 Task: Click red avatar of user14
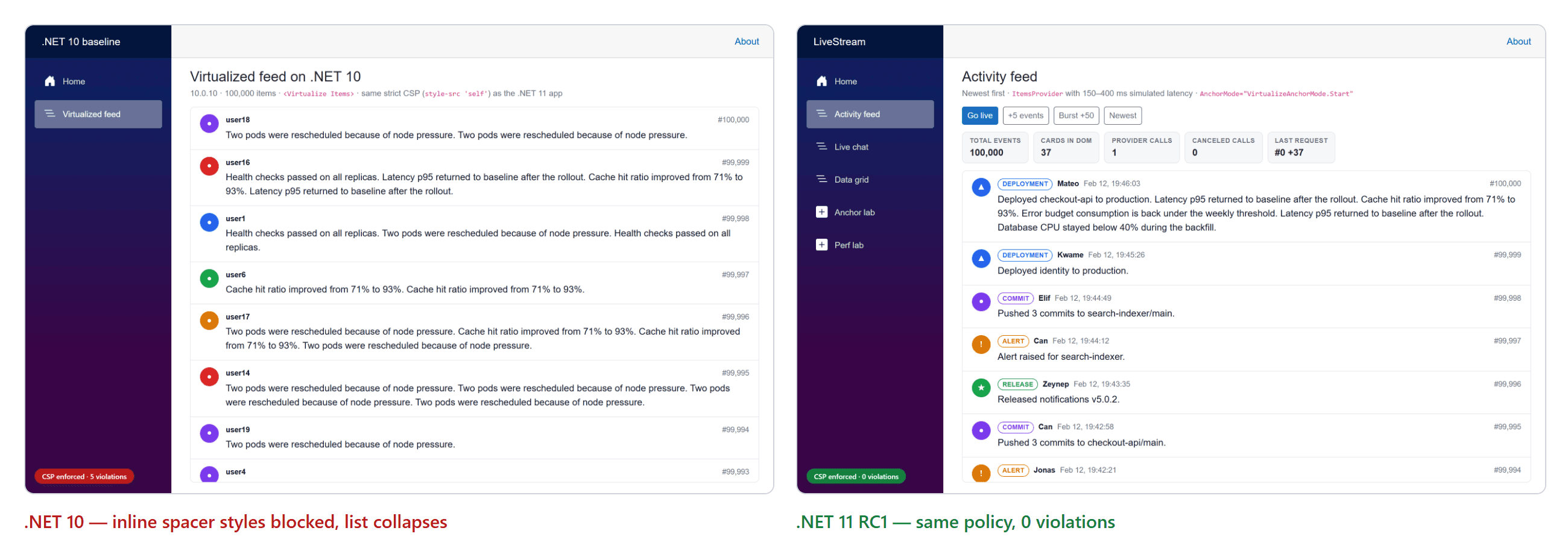click(x=209, y=376)
